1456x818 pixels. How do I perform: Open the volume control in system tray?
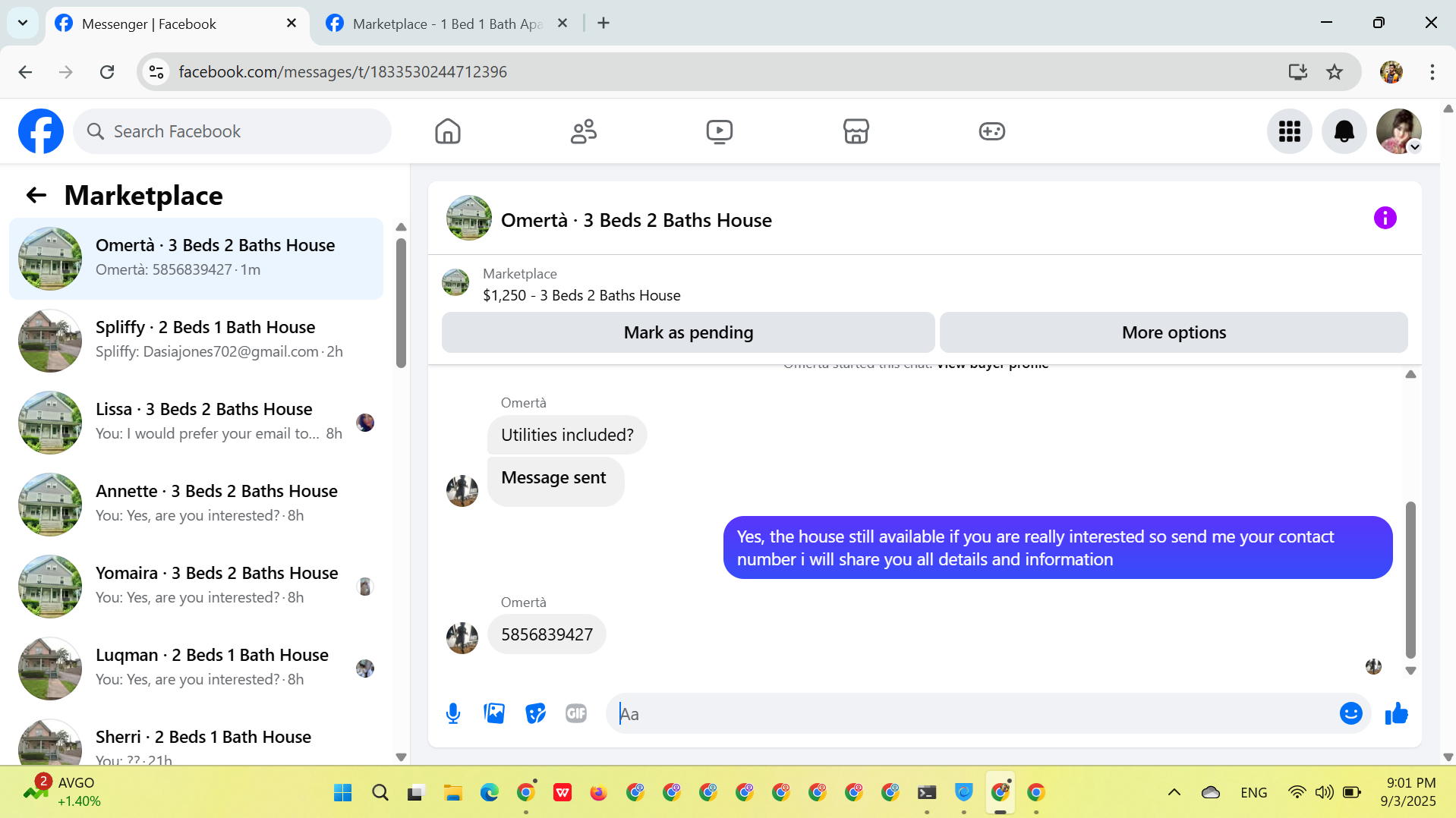pos(1324,793)
